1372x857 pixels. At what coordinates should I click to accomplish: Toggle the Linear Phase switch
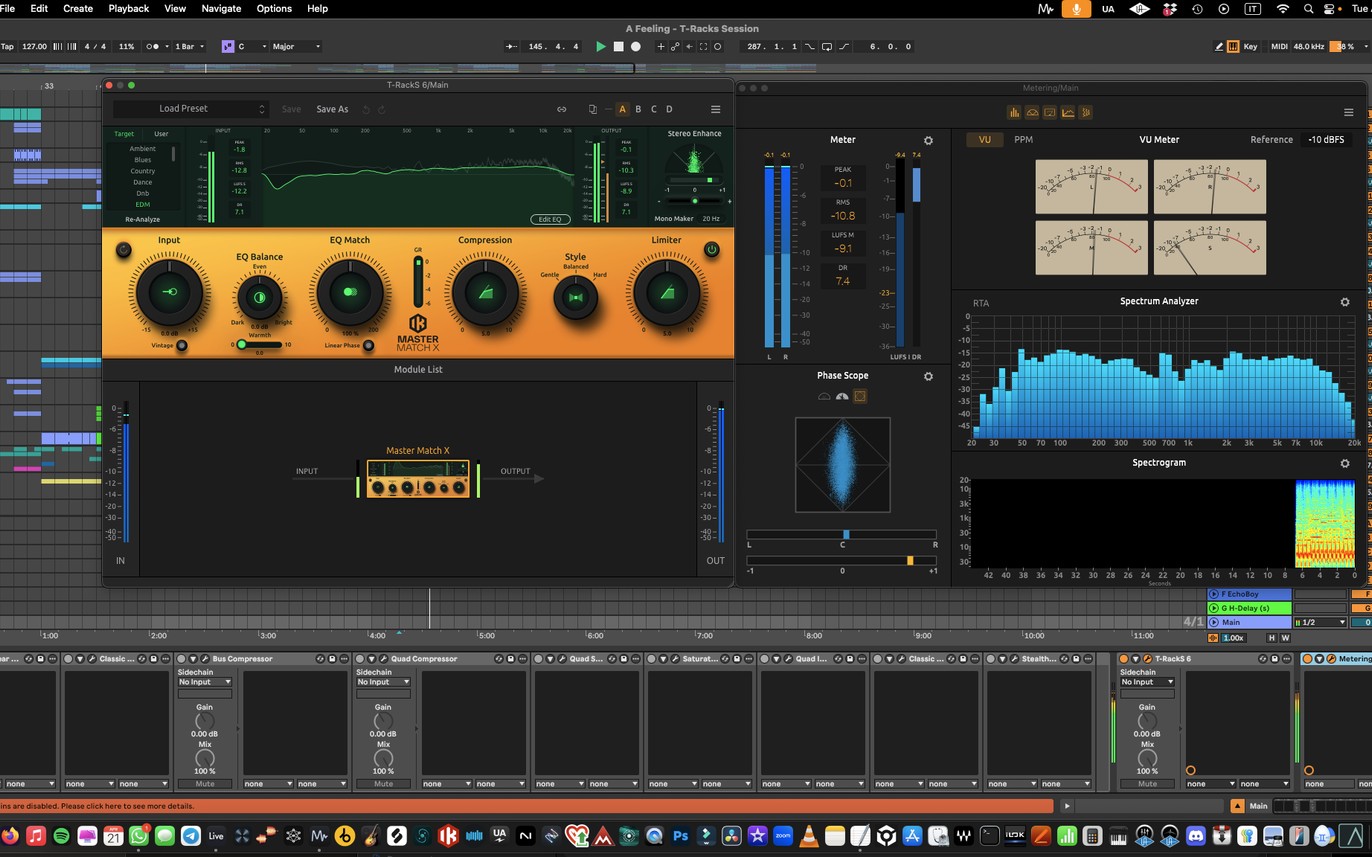pos(368,345)
